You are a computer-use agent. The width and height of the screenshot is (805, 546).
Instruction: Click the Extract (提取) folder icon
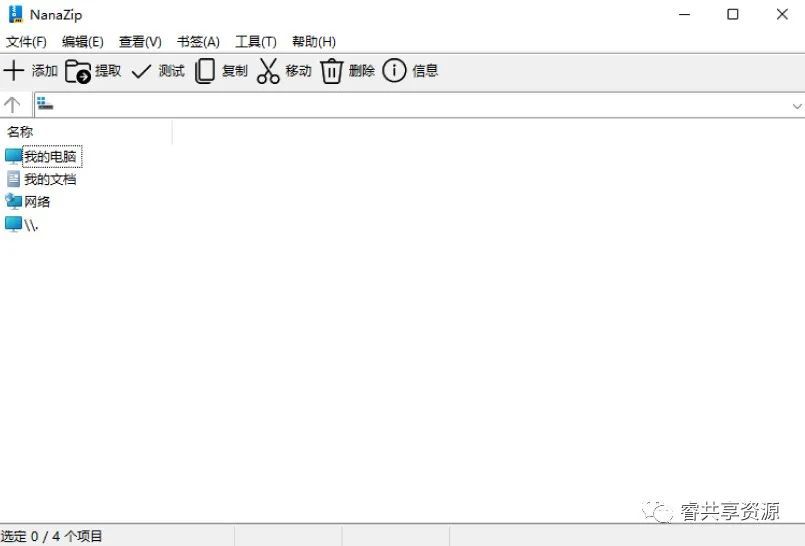[x=78, y=71]
